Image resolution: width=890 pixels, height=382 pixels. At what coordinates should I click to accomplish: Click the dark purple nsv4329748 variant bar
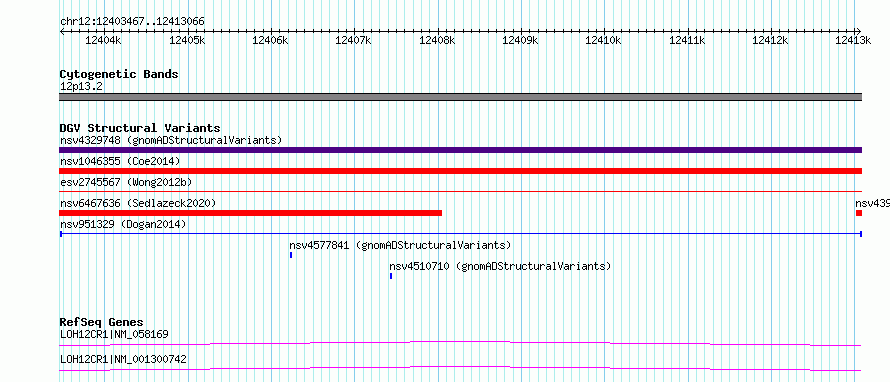461,150
